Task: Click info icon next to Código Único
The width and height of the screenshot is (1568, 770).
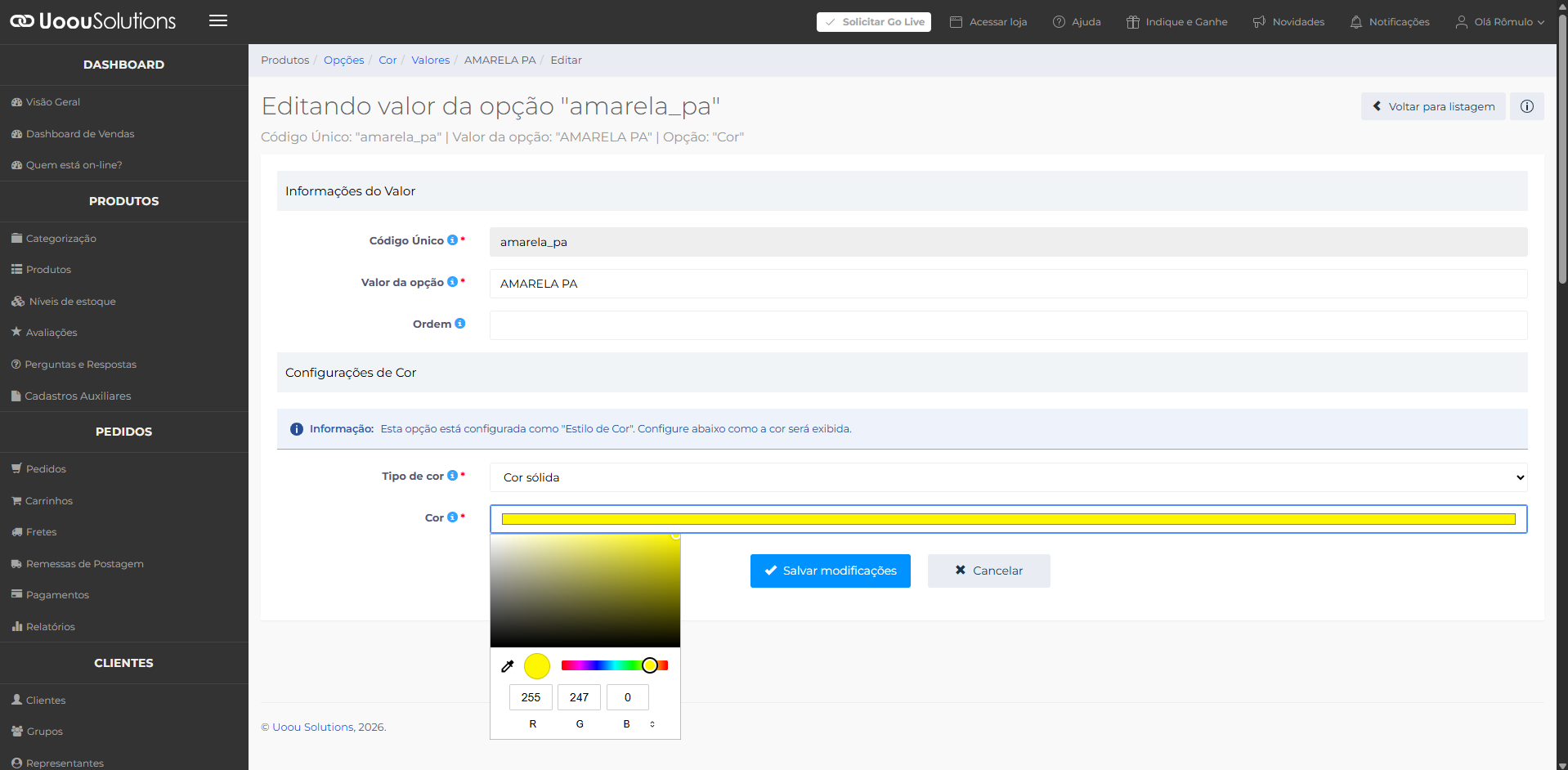Action: click(x=452, y=240)
